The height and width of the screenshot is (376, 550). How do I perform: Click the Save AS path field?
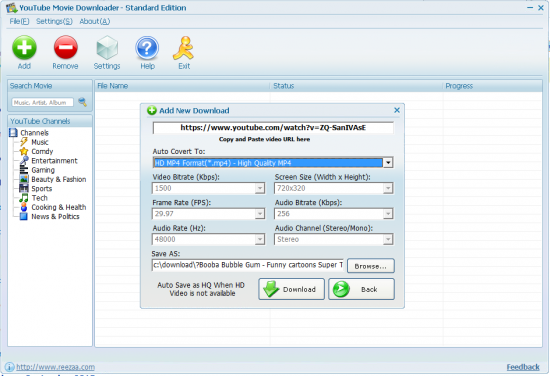coord(248,265)
